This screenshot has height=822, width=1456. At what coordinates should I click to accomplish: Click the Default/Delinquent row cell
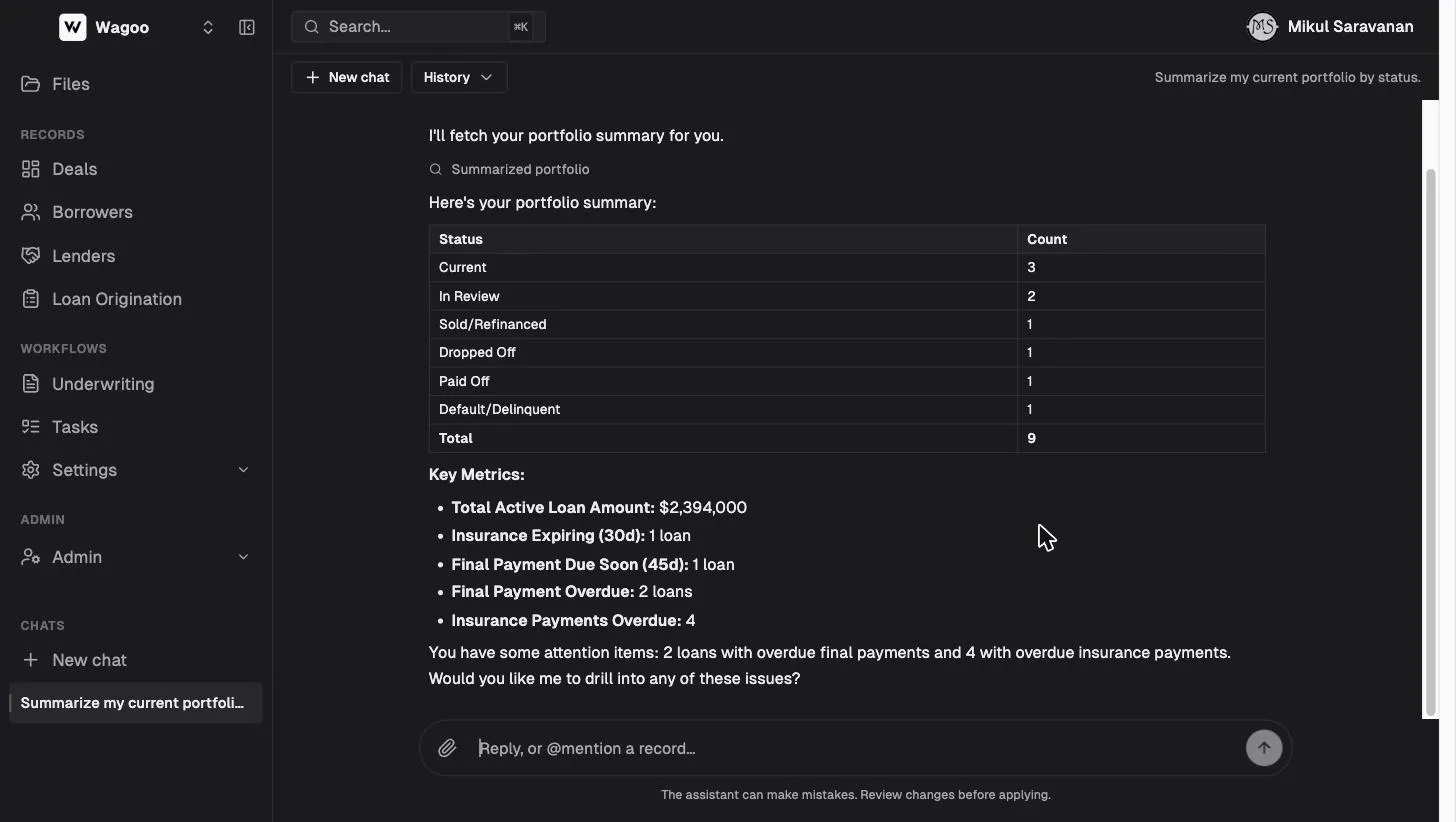(723, 409)
